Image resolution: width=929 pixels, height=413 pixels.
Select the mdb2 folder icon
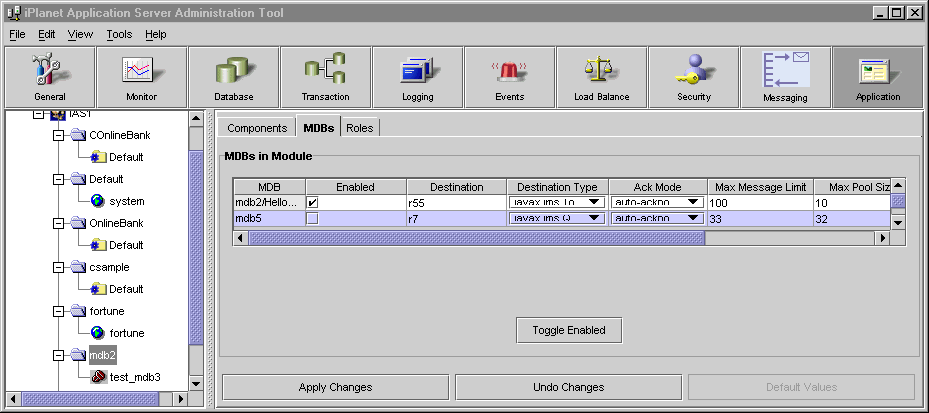tap(78, 355)
